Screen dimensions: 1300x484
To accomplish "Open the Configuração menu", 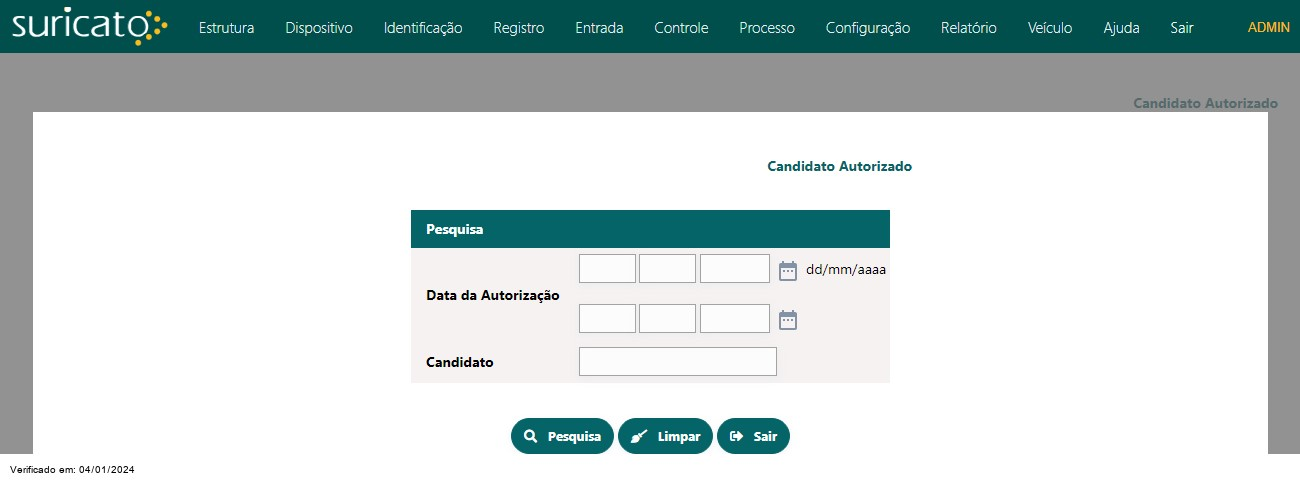I will [868, 28].
